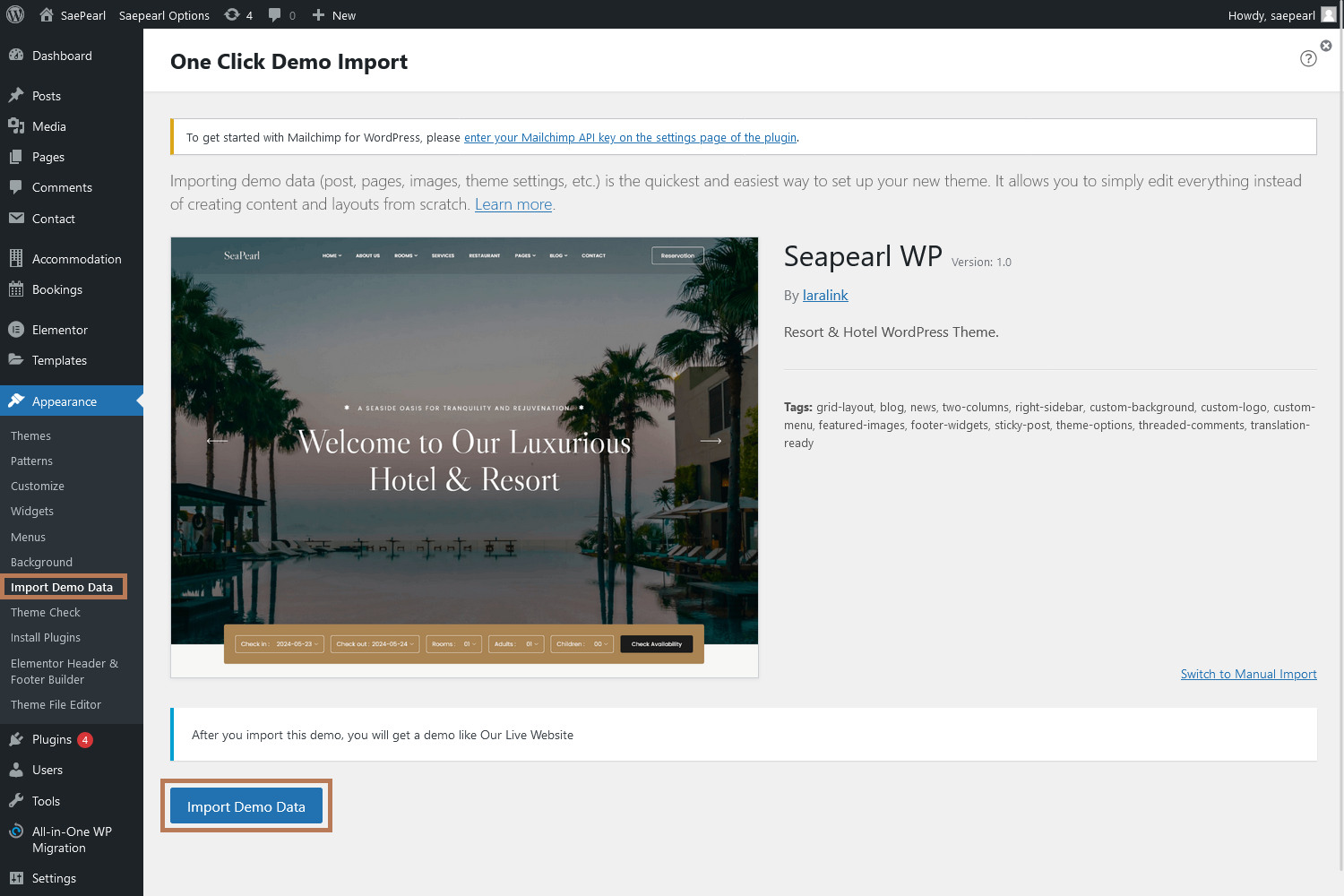Click the Seapearl demo preview thumbnail

[464, 457]
